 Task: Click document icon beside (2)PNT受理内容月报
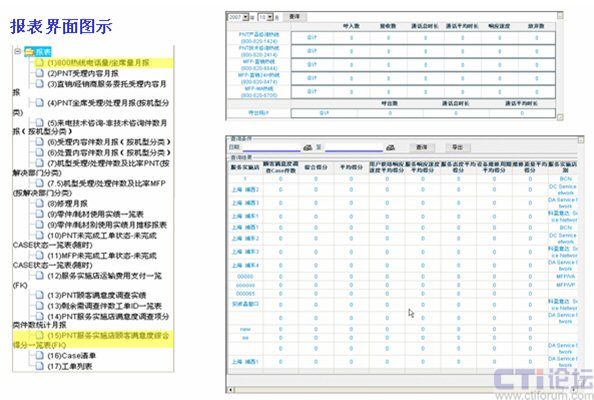point(39,73)
